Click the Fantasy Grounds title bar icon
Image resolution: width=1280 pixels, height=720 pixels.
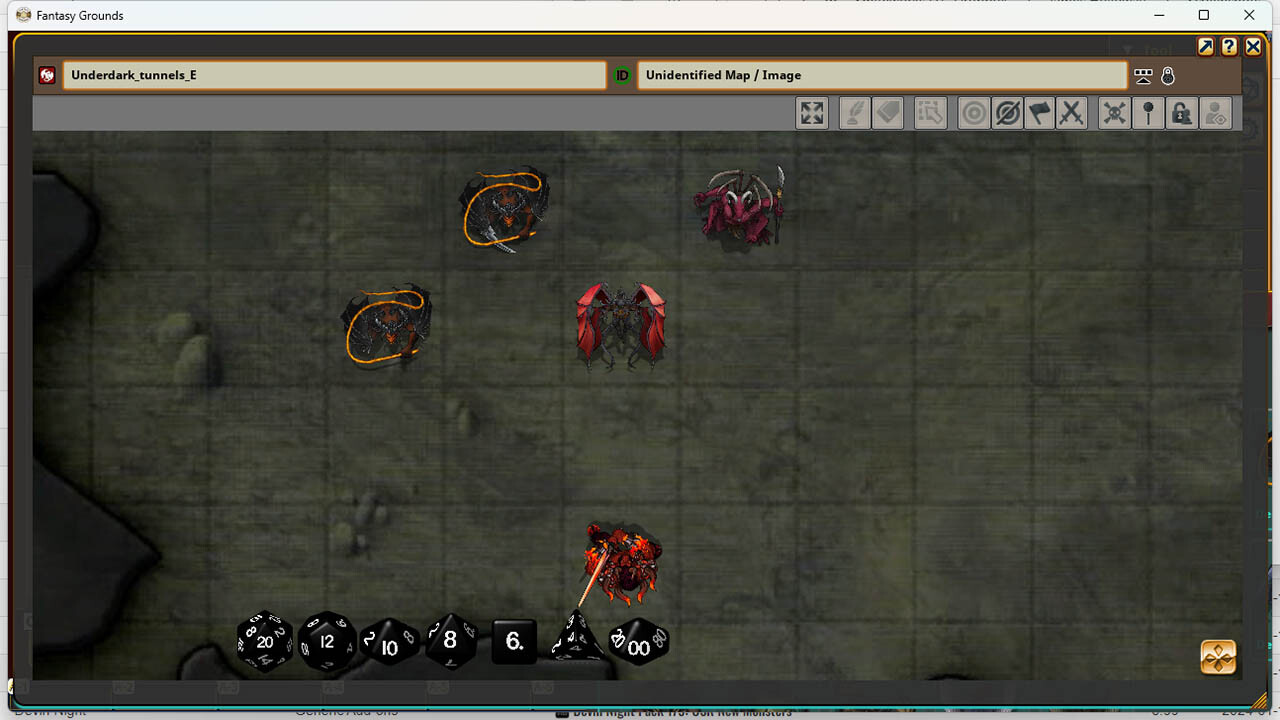24,15
